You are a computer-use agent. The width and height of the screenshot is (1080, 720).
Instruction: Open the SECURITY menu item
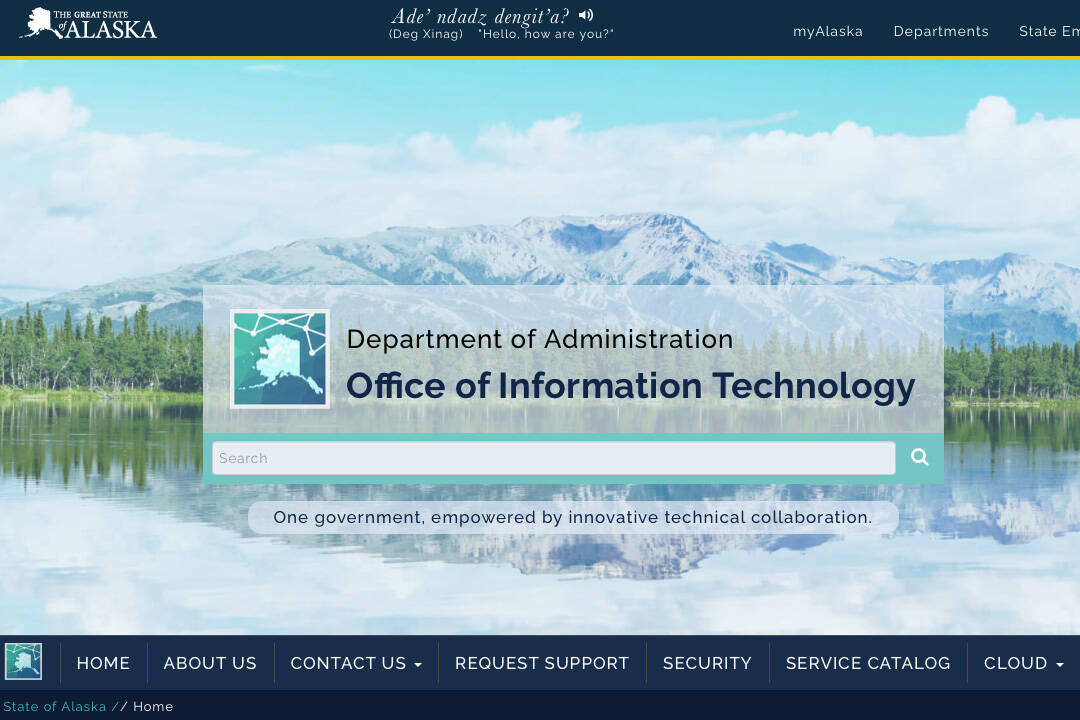(x=707, y=663)
